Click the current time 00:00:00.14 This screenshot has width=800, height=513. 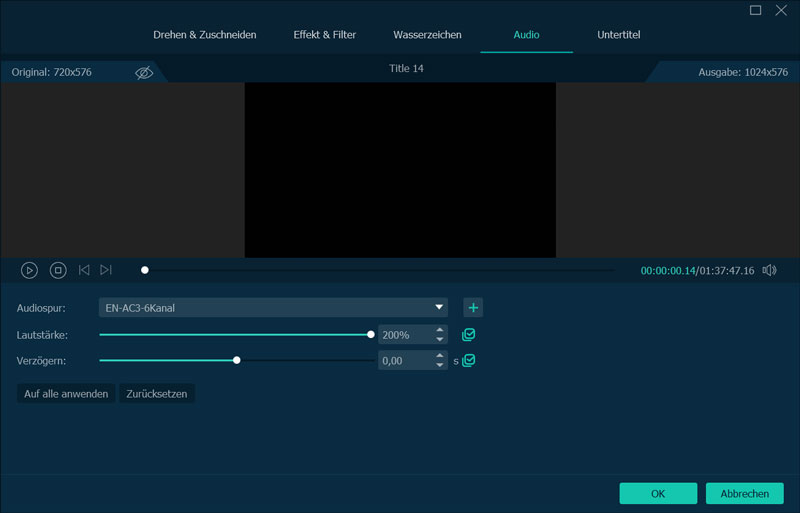point(668,271)
